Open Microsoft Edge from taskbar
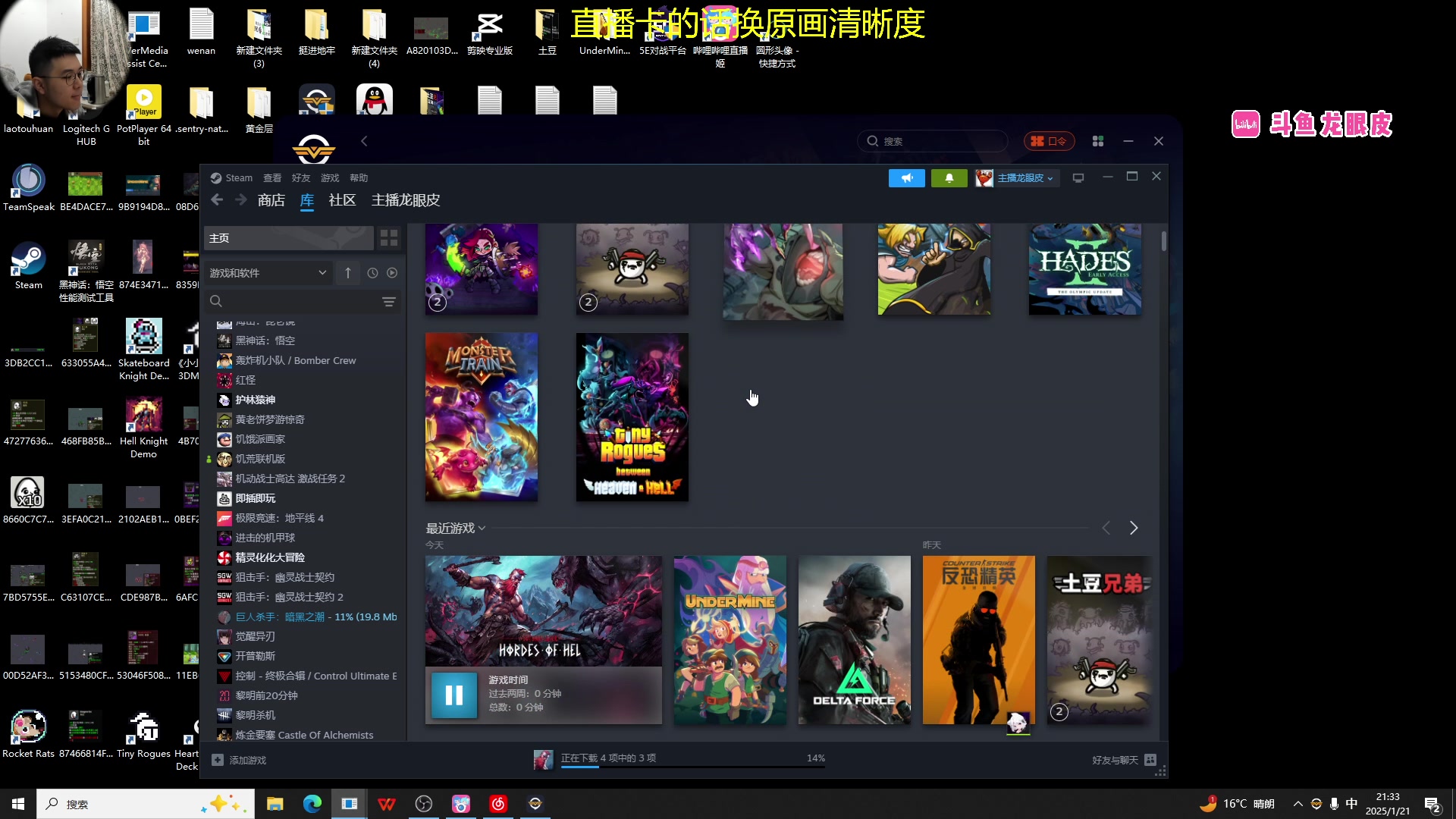 tap(312, 804)
